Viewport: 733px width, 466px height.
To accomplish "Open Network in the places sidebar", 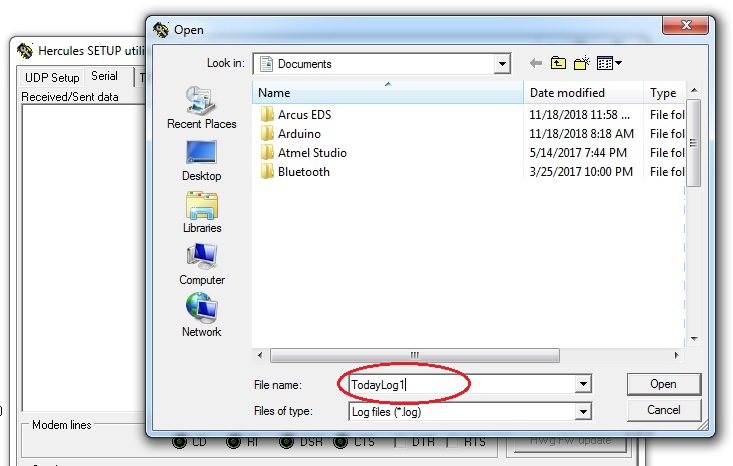I will 201,315.
